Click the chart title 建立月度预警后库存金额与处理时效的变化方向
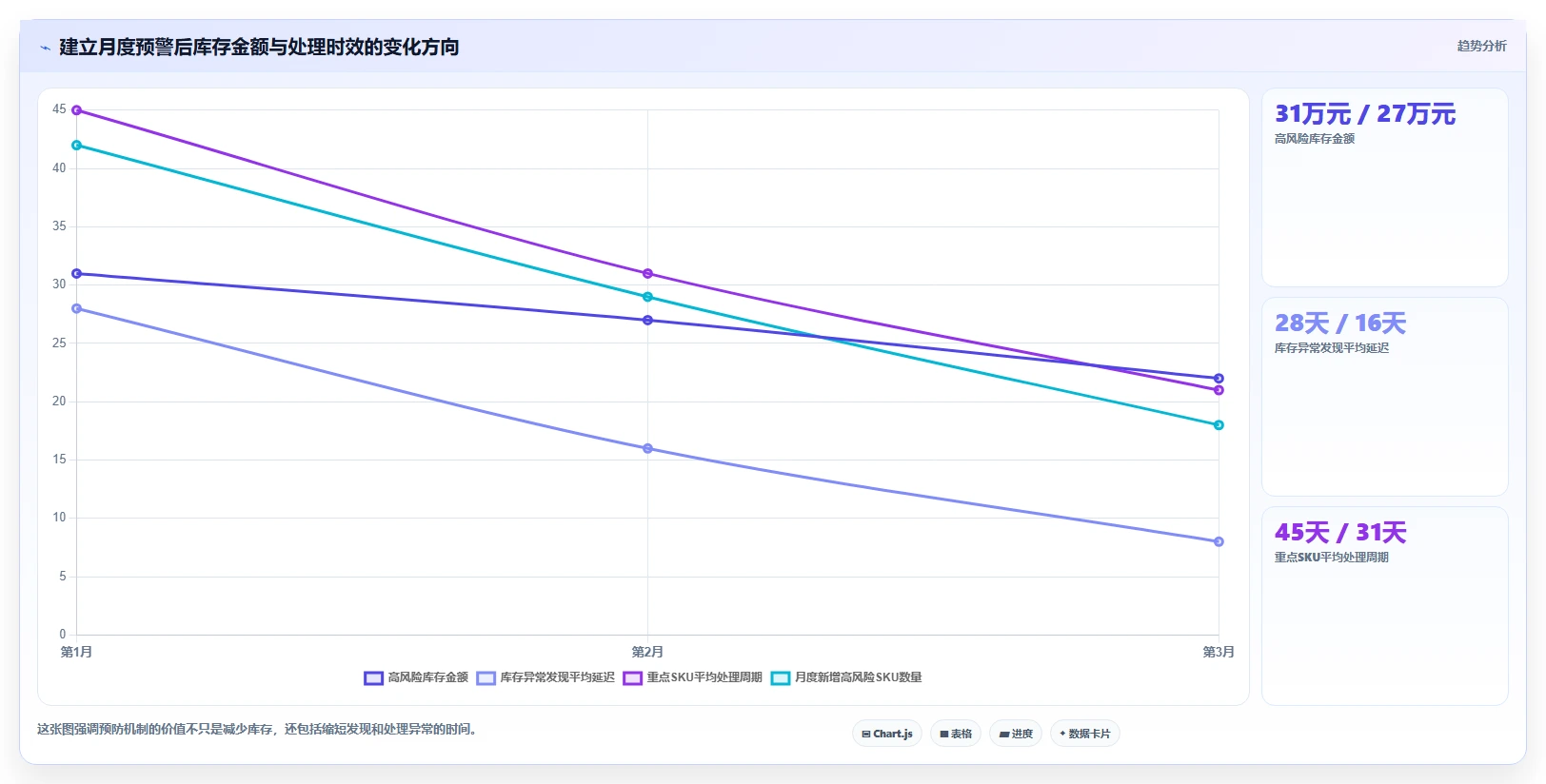The image size is (1546, 784). click(x=259, y=48)
